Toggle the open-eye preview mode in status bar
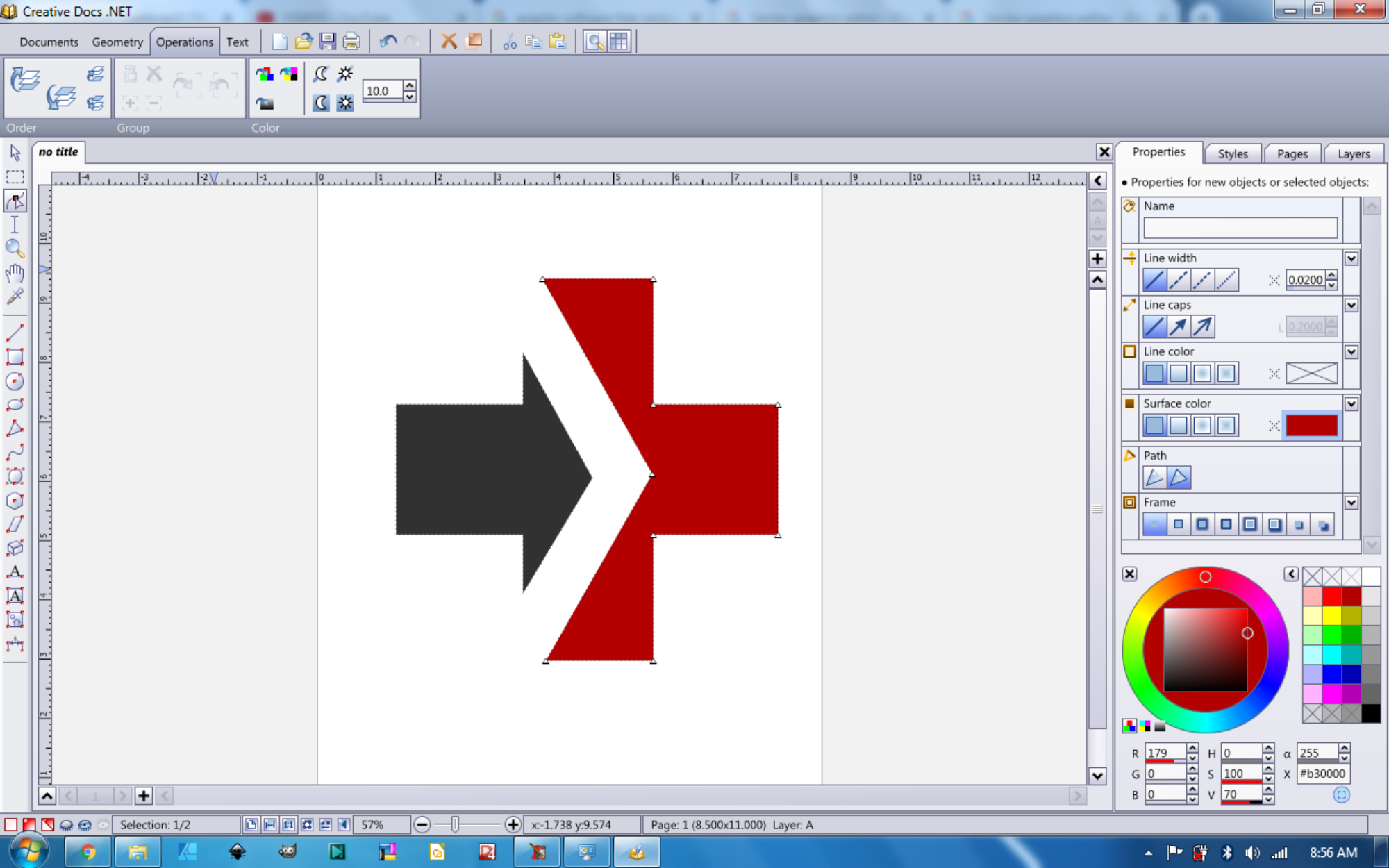 point(85,825)
